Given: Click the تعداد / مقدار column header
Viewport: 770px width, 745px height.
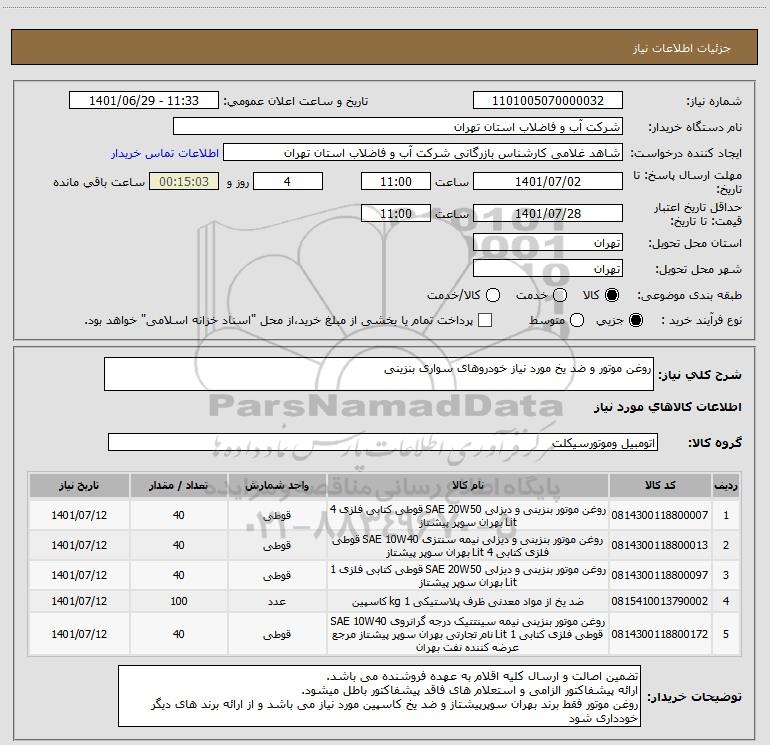Looking at the screenshot, I should tap(178, 485).
